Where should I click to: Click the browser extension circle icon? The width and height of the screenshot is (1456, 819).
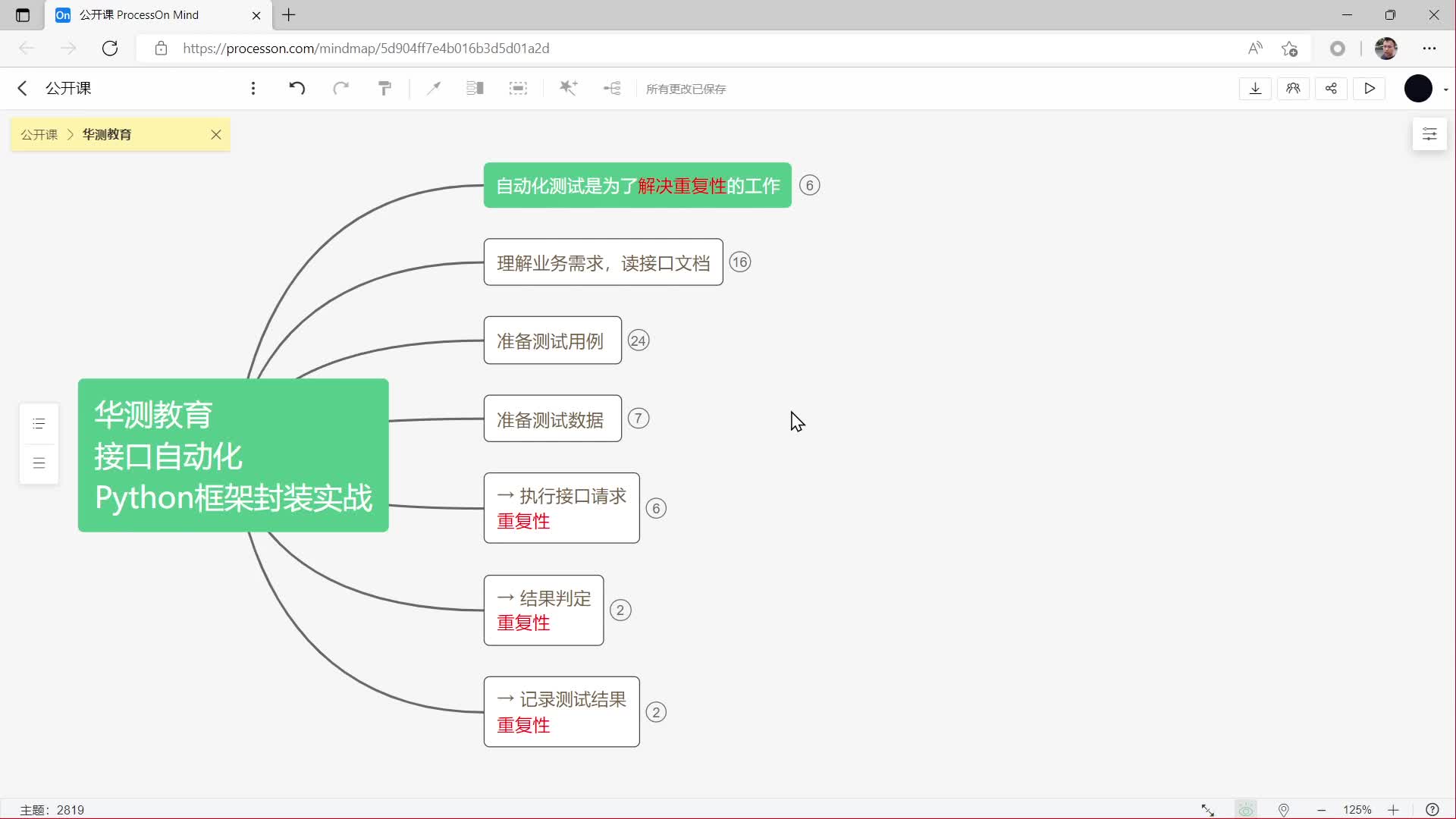[1338, 49]
